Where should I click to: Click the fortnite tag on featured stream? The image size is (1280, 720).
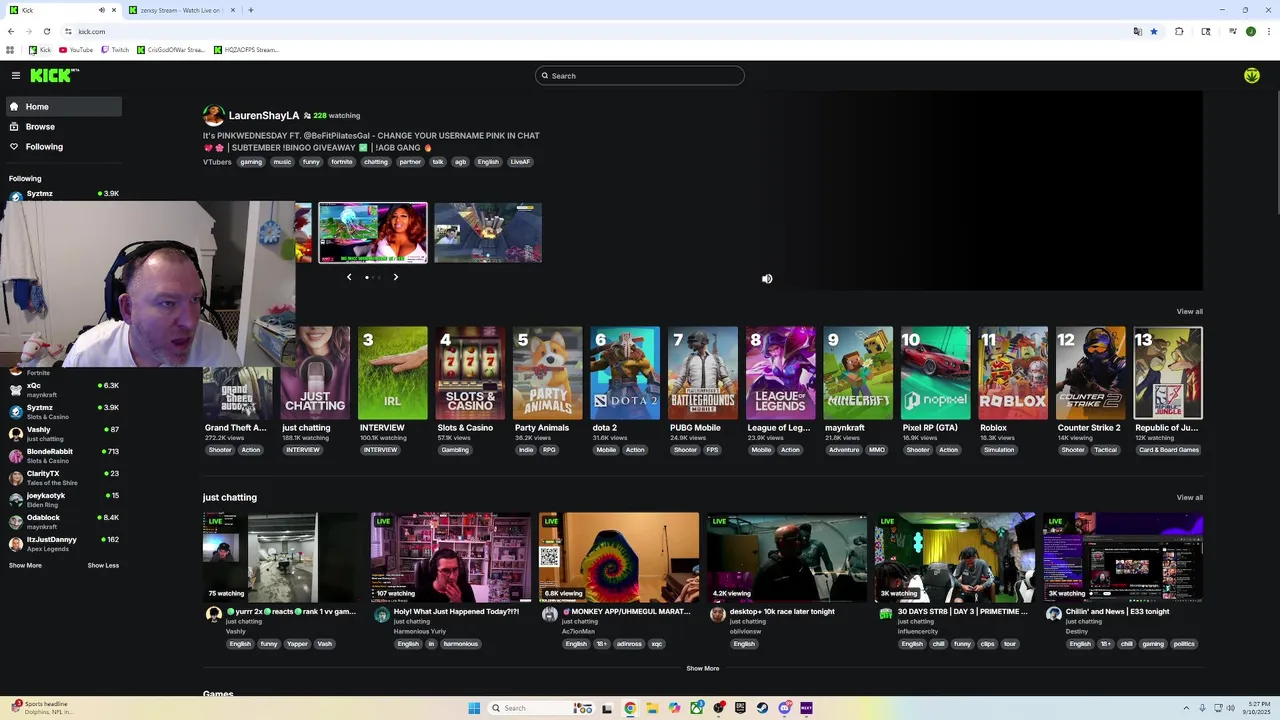pyautogui.click(x=342, y=162)
